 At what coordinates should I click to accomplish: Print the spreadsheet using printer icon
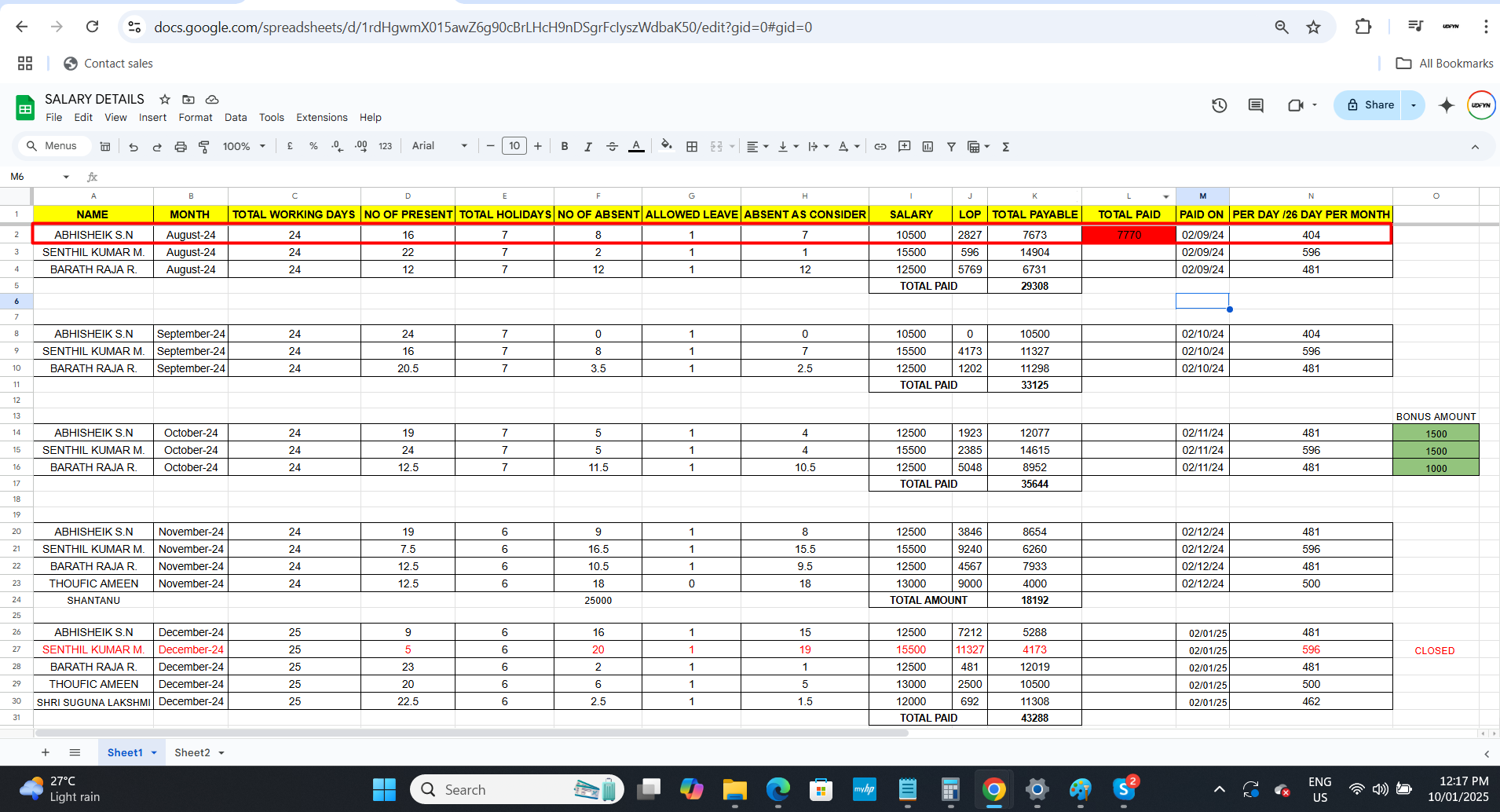(181, 147)
